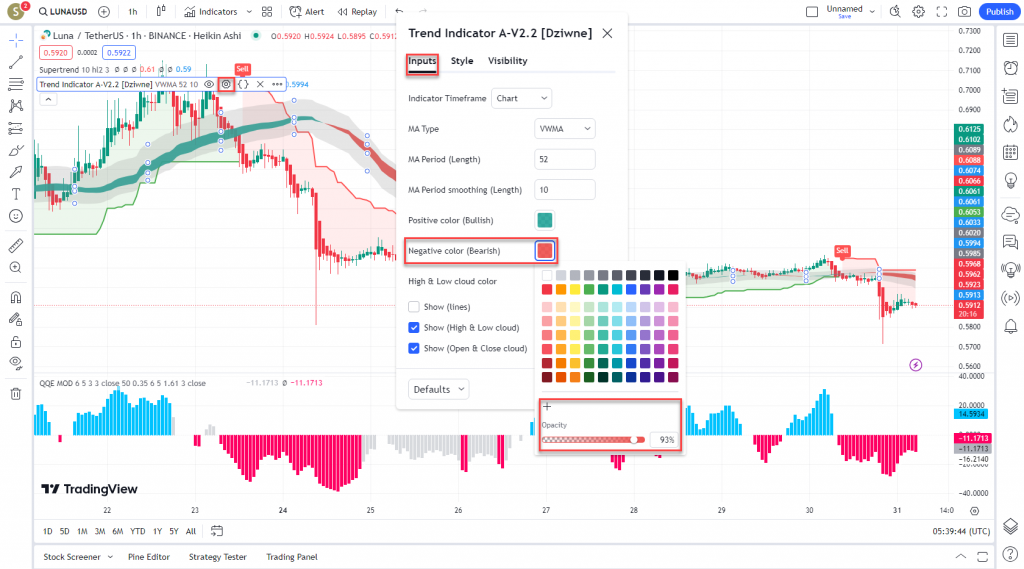Open more options for Trend Indicator
Screen dimensions: 1024x569
277,84
